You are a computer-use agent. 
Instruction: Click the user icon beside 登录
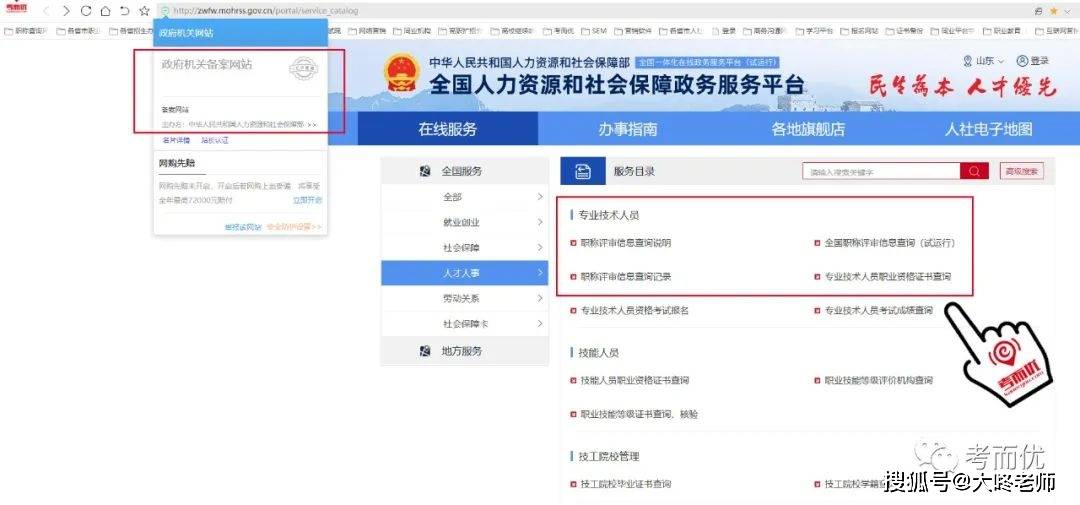1022,61
